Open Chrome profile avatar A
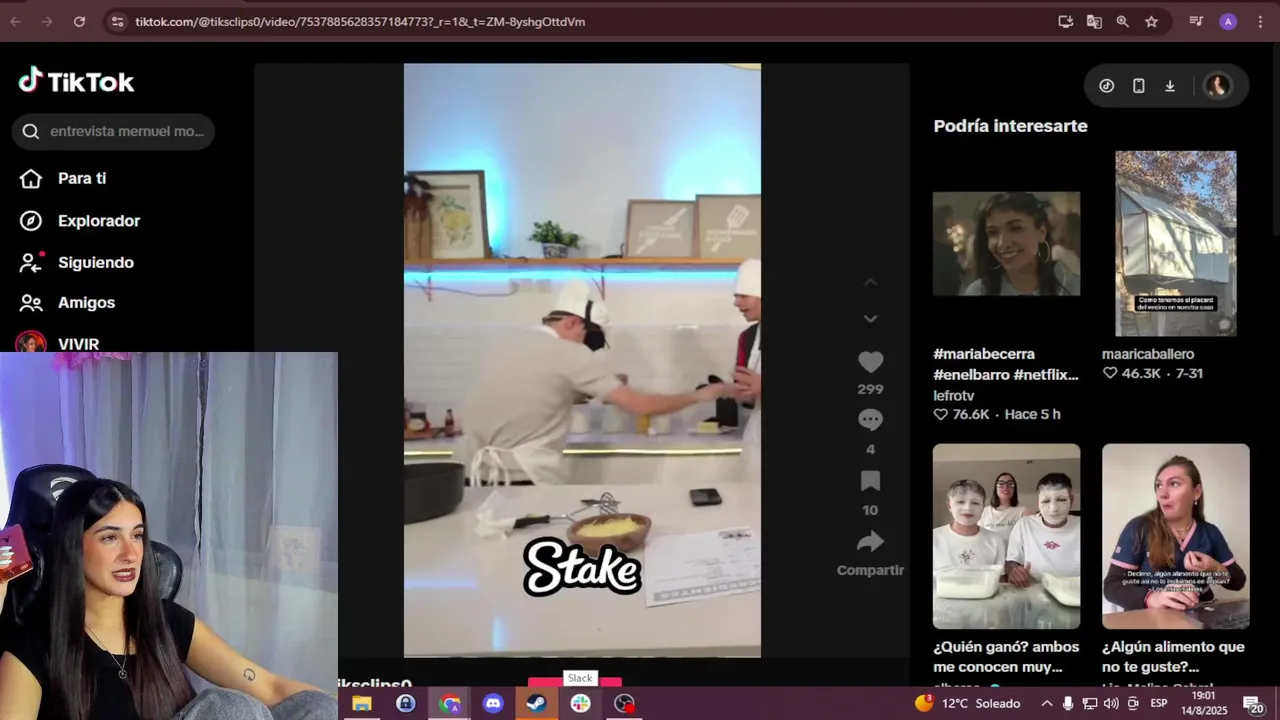Screen dimensions: 1280x720 [x=1228, y=22]
